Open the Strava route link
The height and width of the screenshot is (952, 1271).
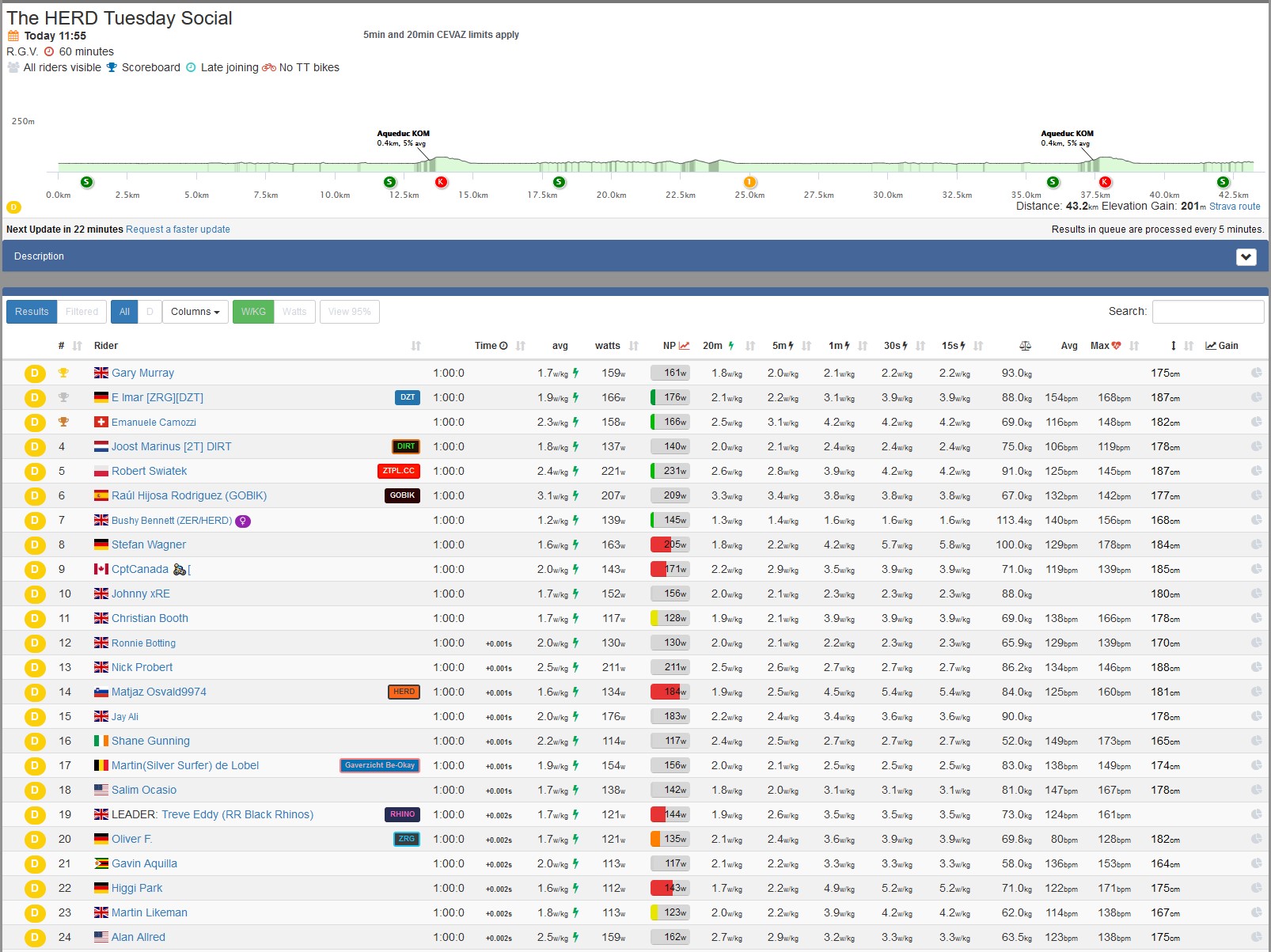pos(1235,207)
